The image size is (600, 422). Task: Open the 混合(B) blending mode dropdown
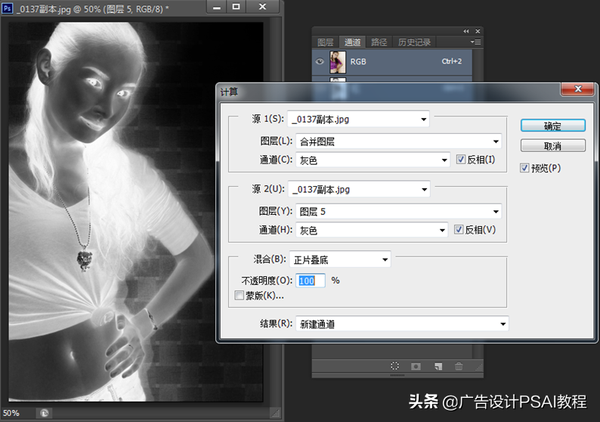pos(338,260)
